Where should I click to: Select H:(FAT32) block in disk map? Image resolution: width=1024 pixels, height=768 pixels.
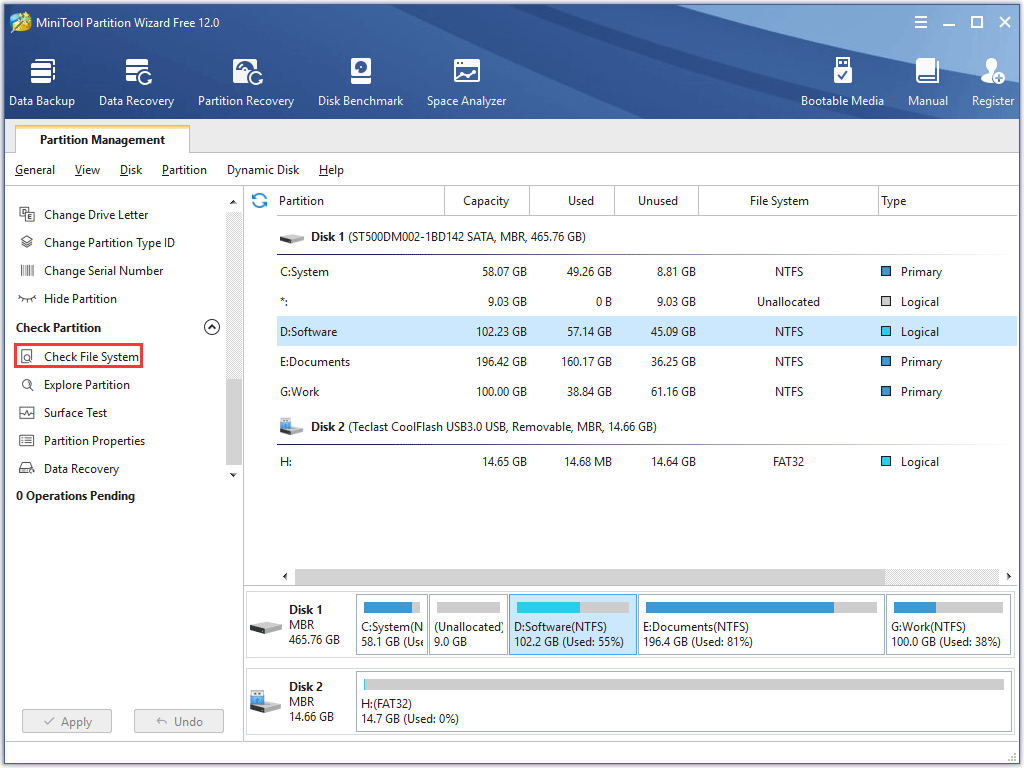click(684, 701)
